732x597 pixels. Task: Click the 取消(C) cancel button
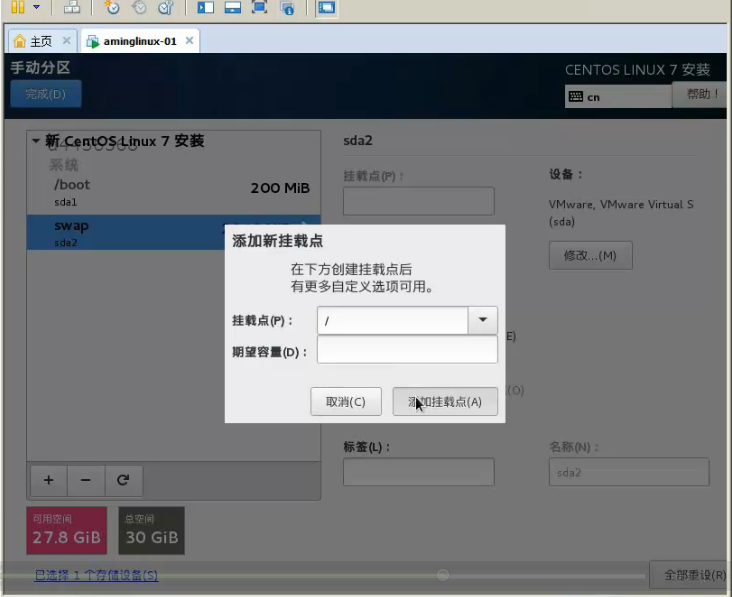(346, 401)
